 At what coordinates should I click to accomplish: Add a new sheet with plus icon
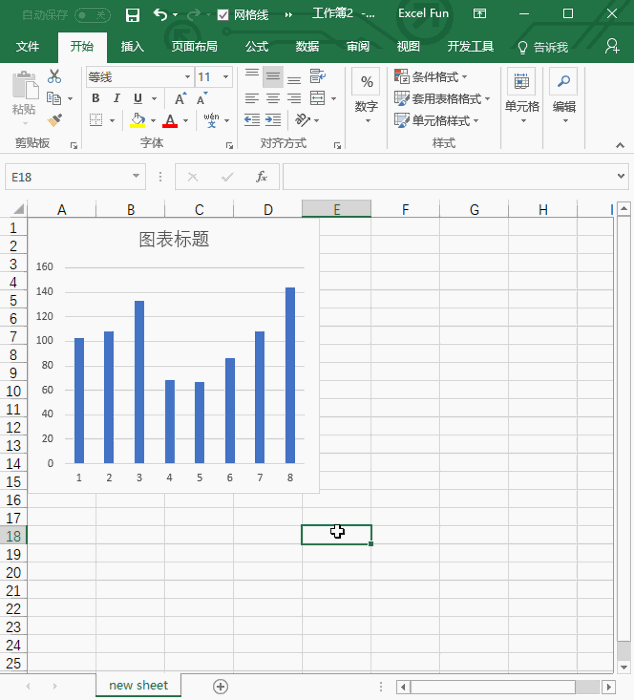click(x=220, y=686)
